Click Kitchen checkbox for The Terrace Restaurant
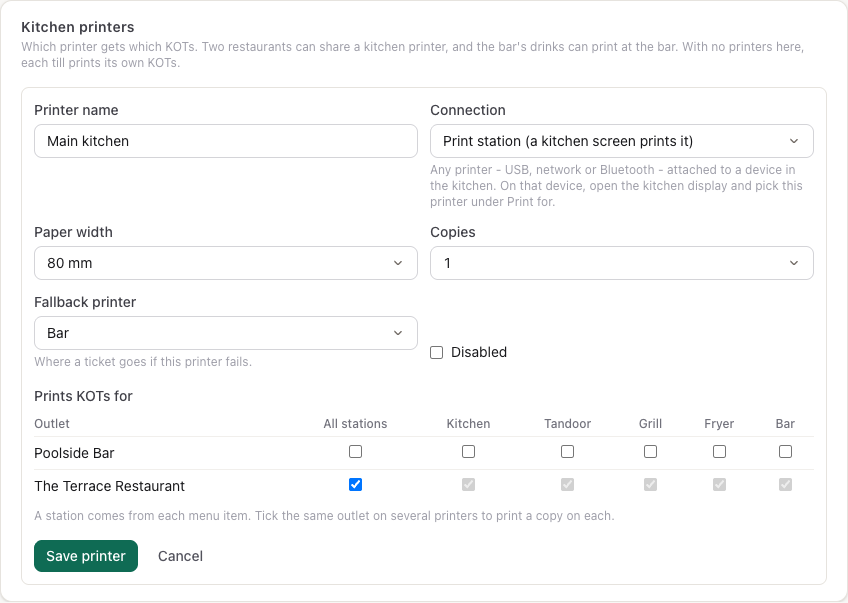Image resolution: width=848 pixels, height=603 pixels. (468, 485)
